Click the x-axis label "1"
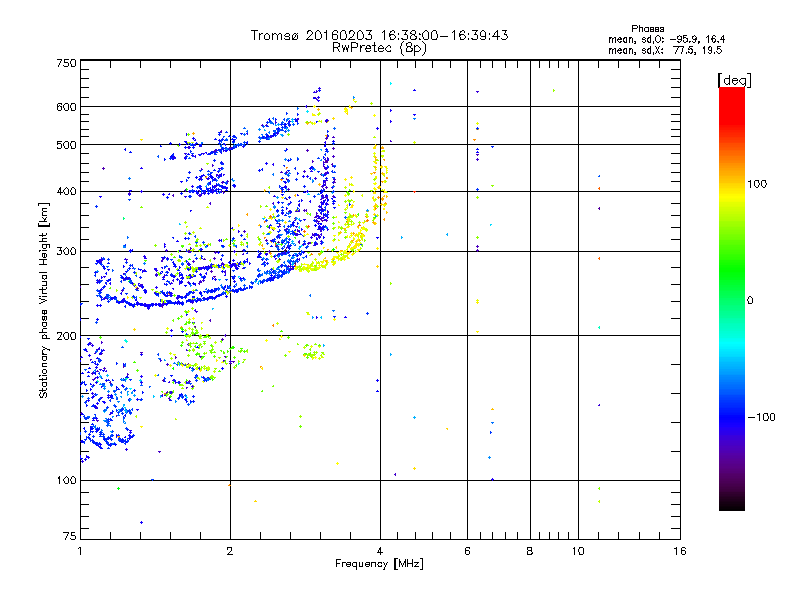This screenshot has height=600, width=800. (x=80, y=551)
